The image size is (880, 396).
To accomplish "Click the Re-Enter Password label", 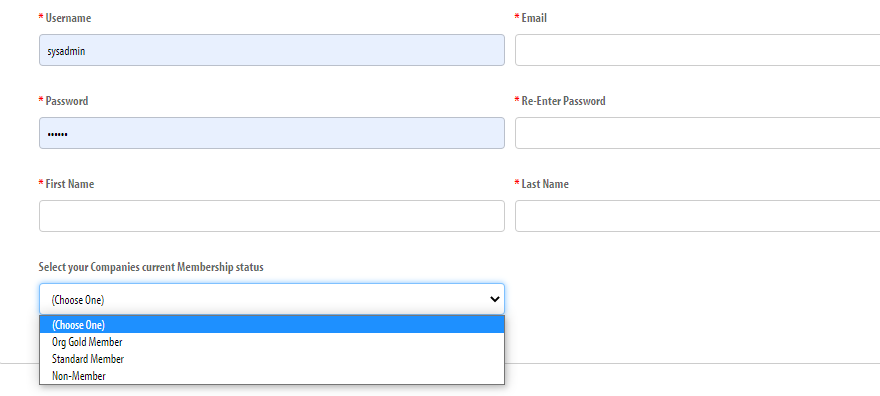I will (563, 101).
